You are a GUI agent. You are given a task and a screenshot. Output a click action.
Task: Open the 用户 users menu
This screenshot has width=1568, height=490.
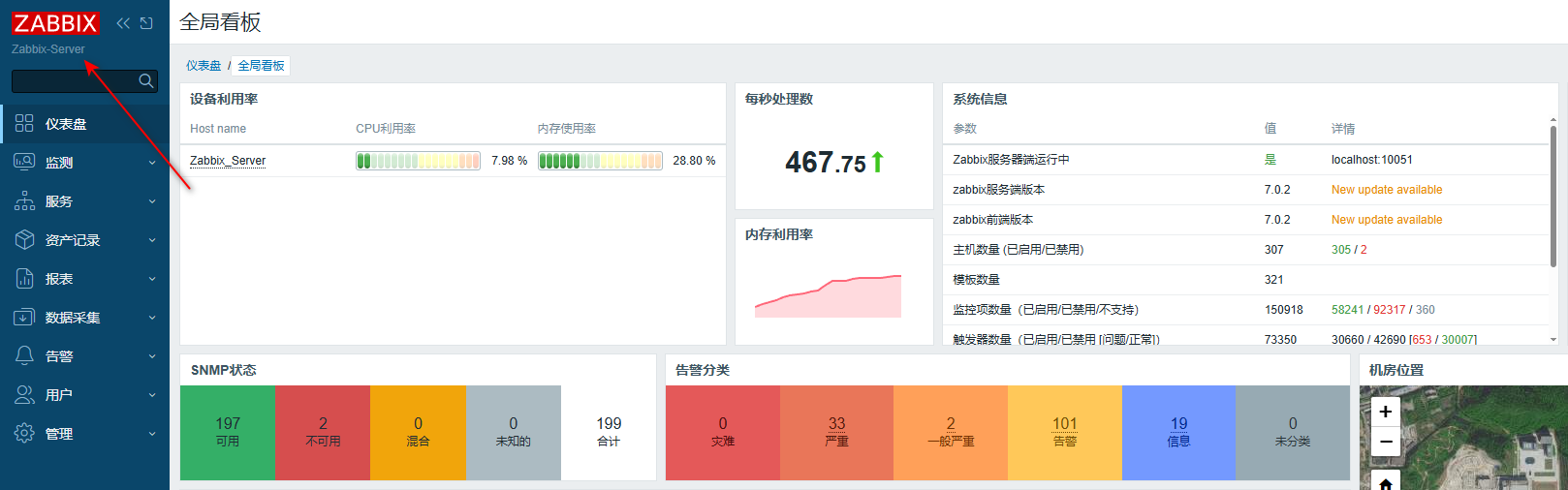pyautogui.click(x=59, y=395)
